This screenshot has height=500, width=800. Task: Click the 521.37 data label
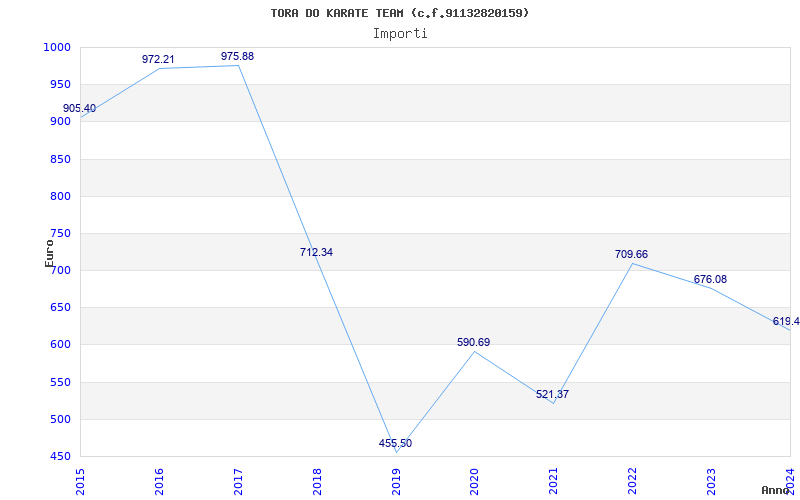[x=553, y=394]
